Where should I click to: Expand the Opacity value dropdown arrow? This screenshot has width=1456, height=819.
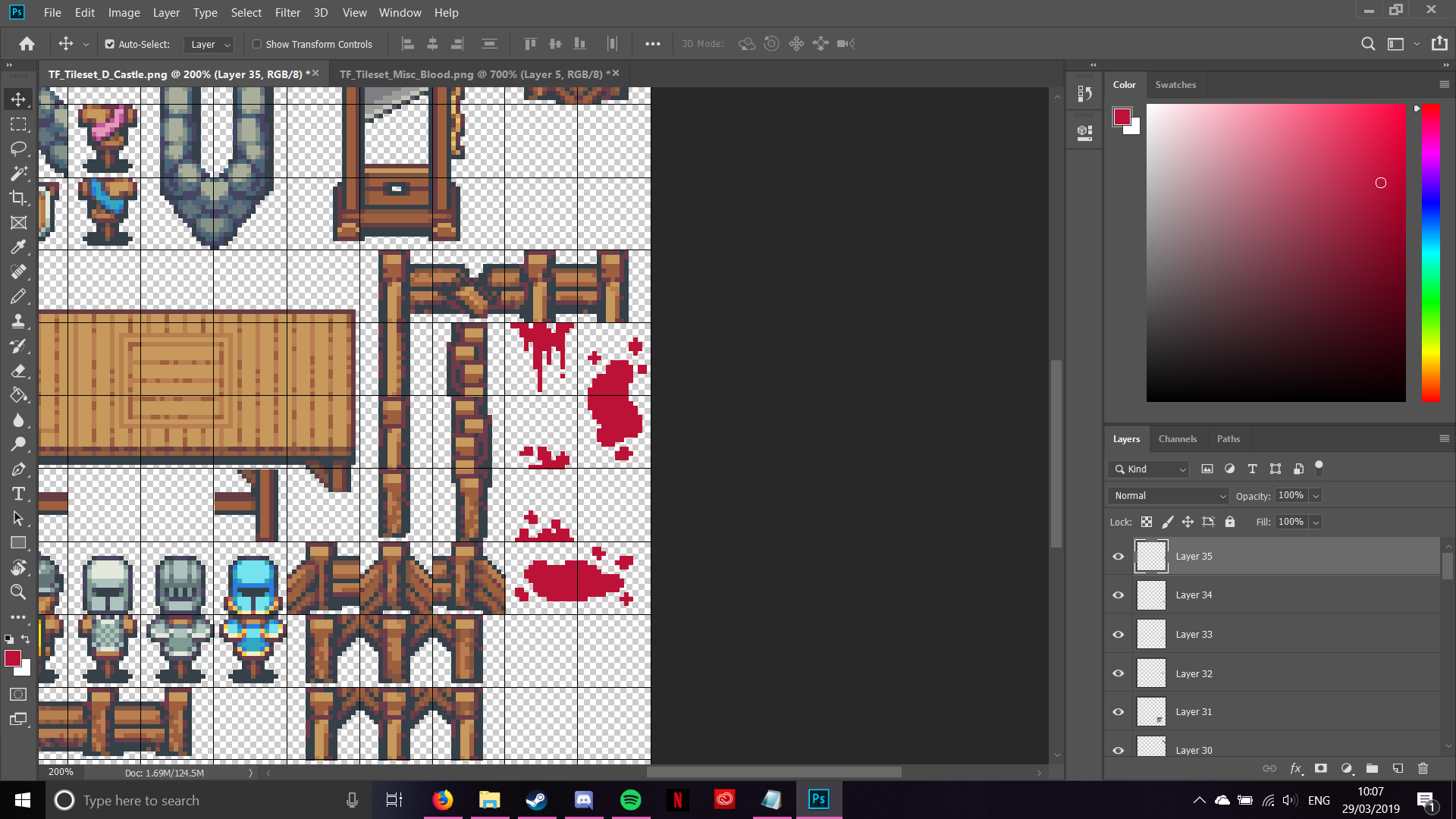coord(1316,496)
